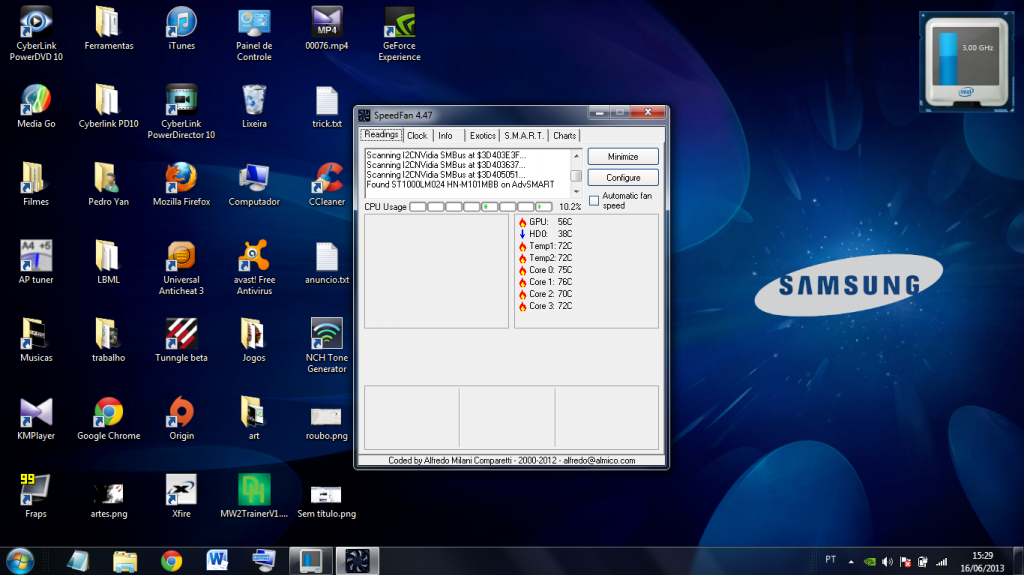Launch the Tunngle beta shortcut
This screenshot has width=1024, height=575.
pyautogui.click(x=181, y=335)
